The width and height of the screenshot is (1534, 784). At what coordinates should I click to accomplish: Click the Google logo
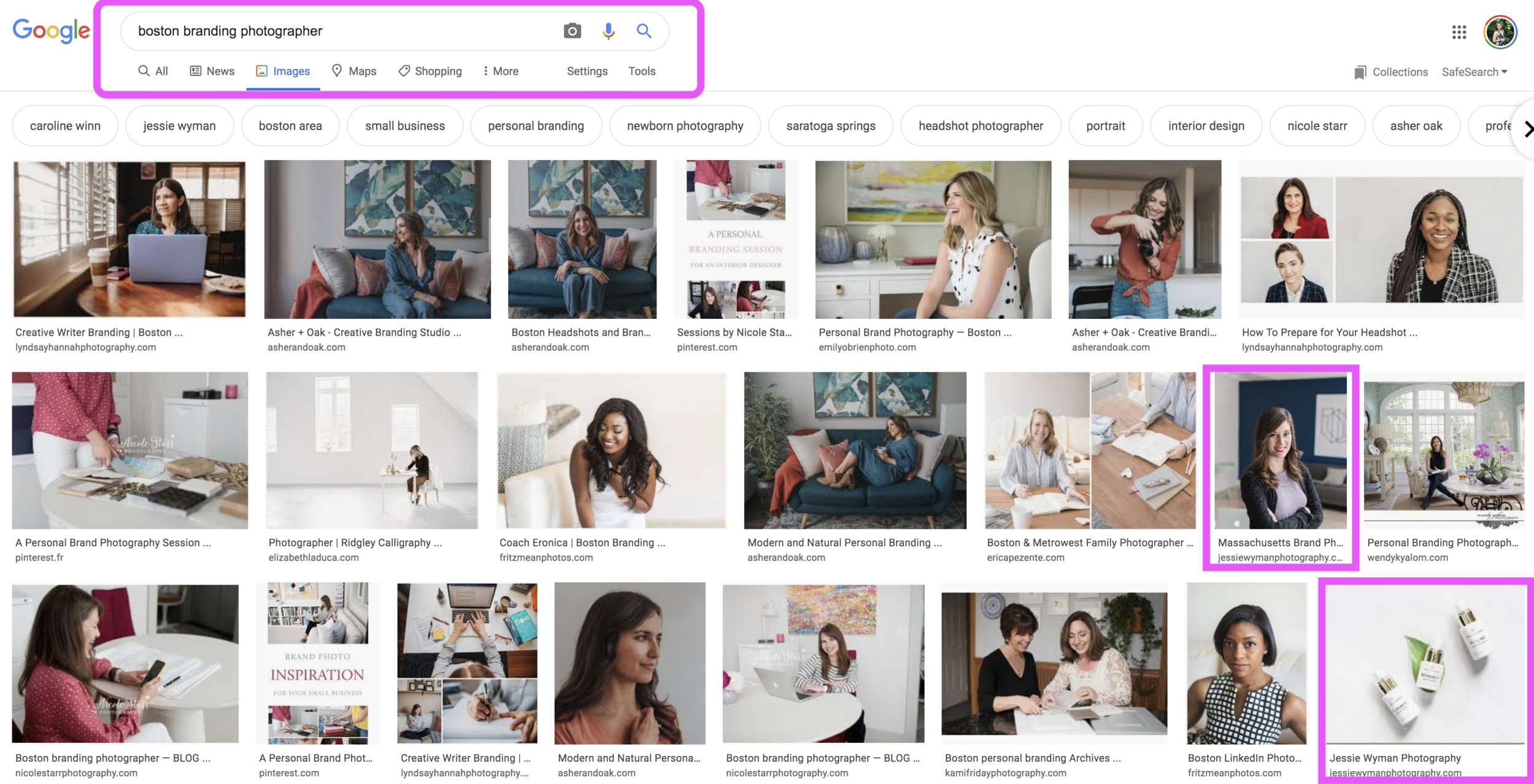[52, 31]
